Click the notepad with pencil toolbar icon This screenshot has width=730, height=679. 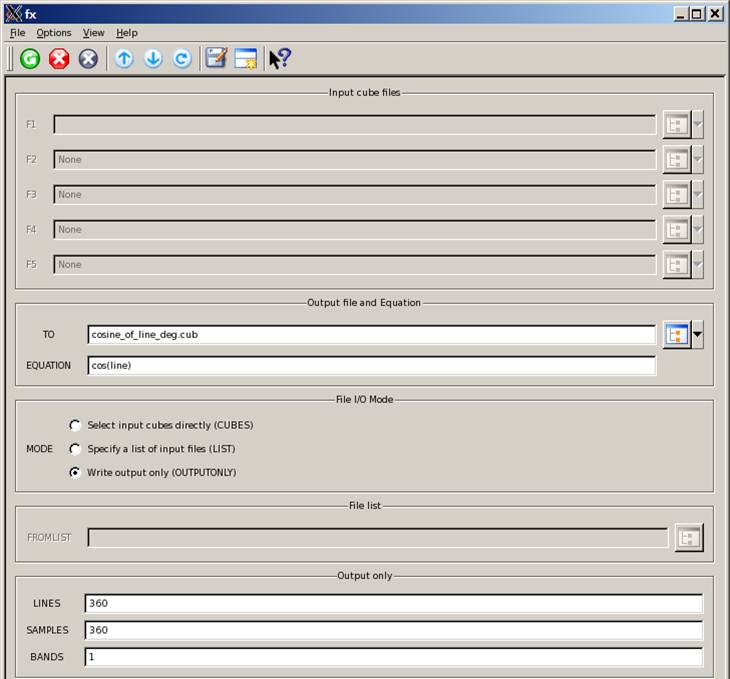click(x=216, y=59)
